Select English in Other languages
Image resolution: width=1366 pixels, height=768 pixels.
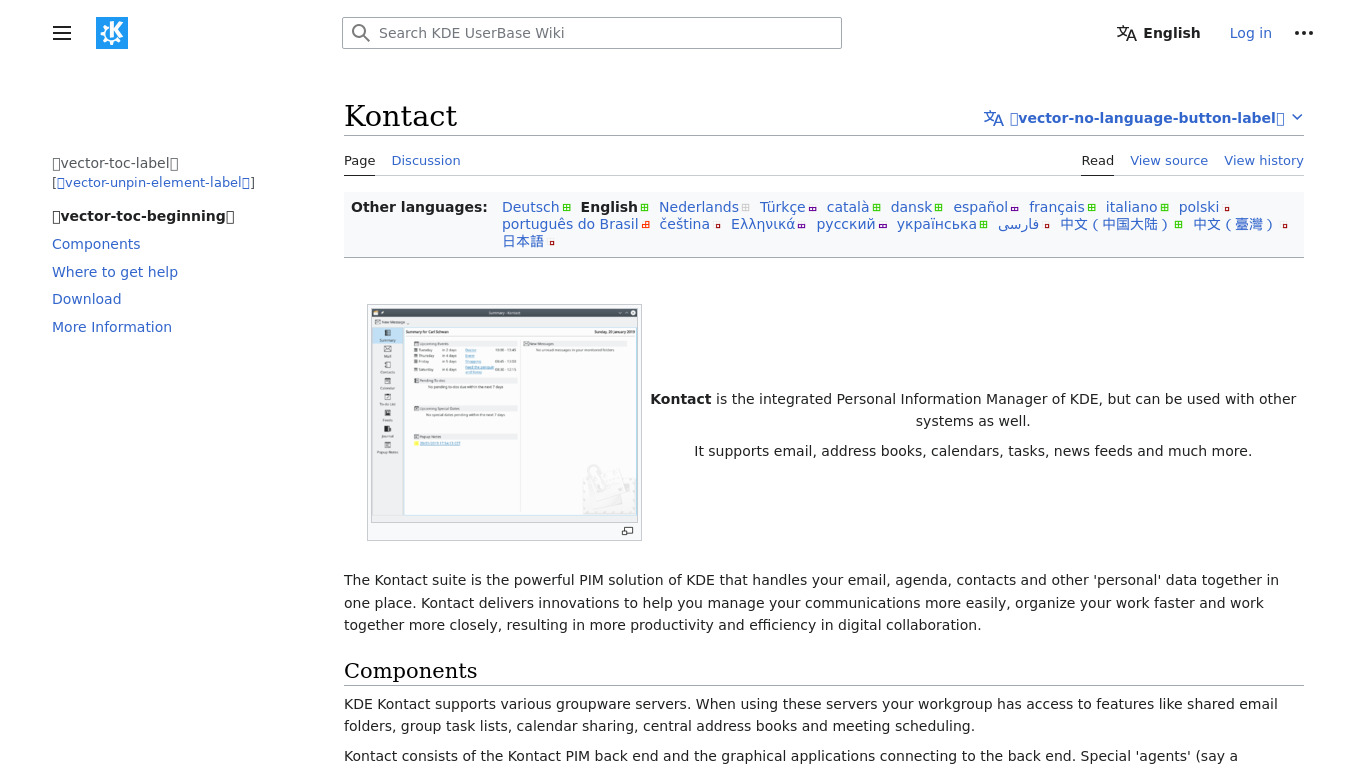pos(609,207)
